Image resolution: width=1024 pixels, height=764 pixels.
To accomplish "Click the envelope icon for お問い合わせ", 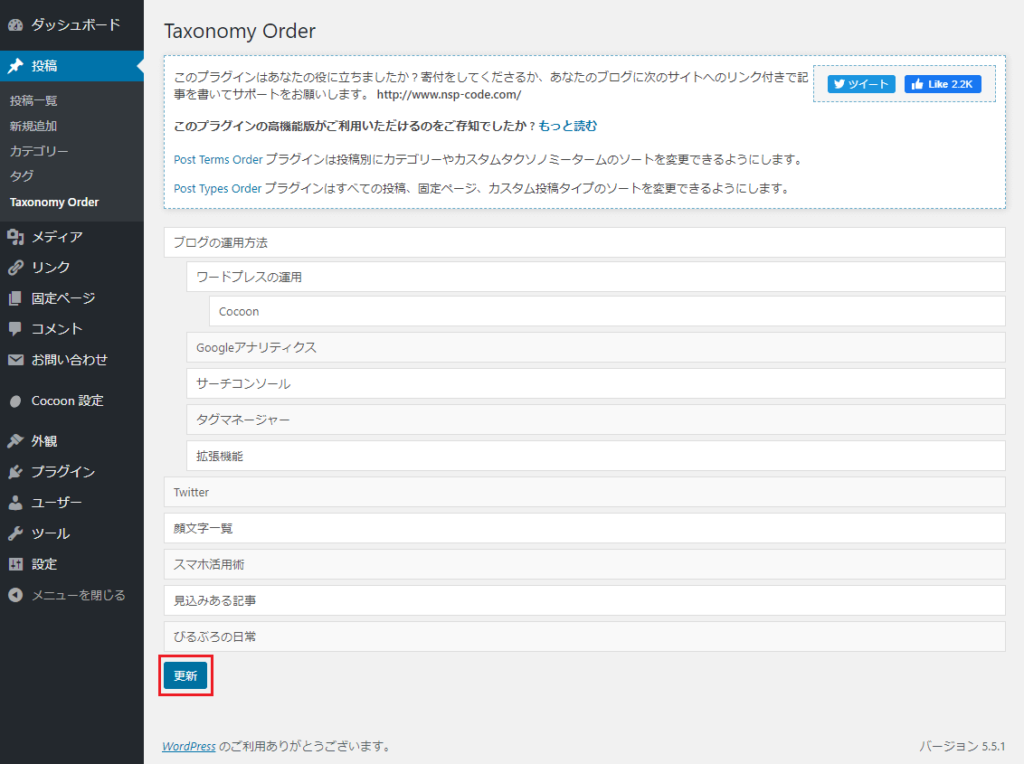I will (x=16, y=360).
